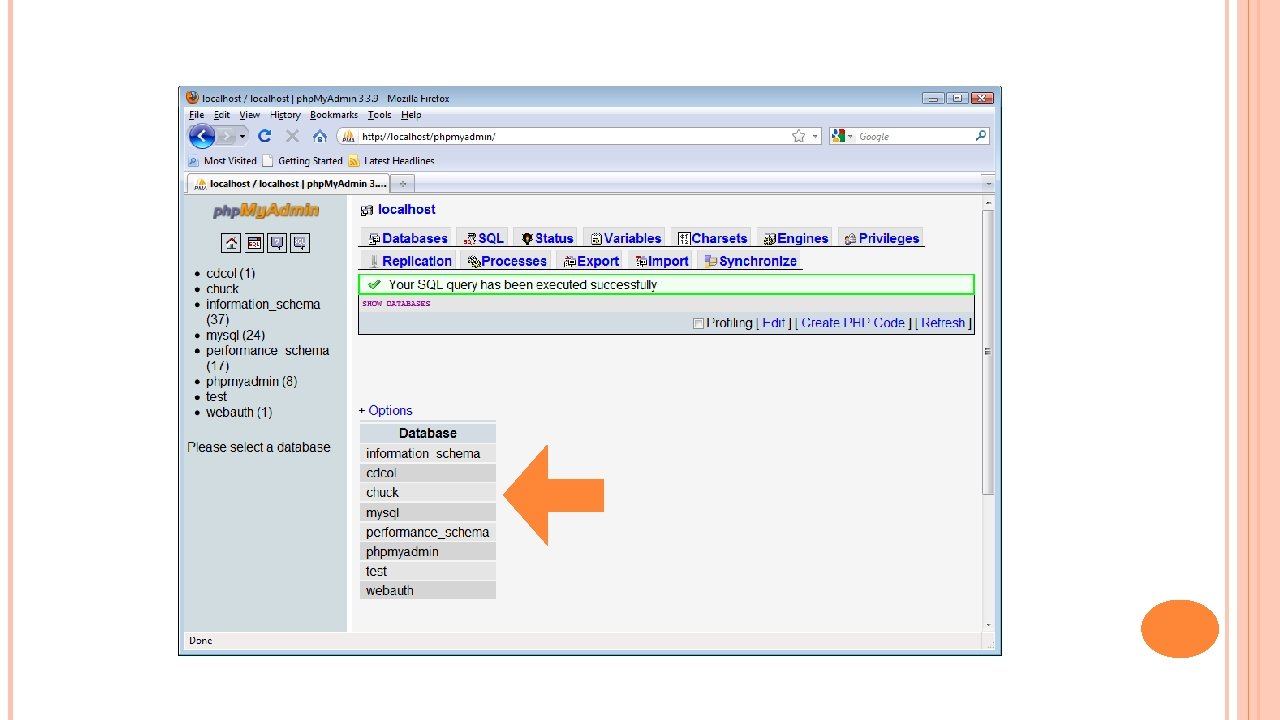This screenshot has height=720, width=1280.
Task: Switch to the Databases tab
Action: pyautogui.click(x=407, y=238)
